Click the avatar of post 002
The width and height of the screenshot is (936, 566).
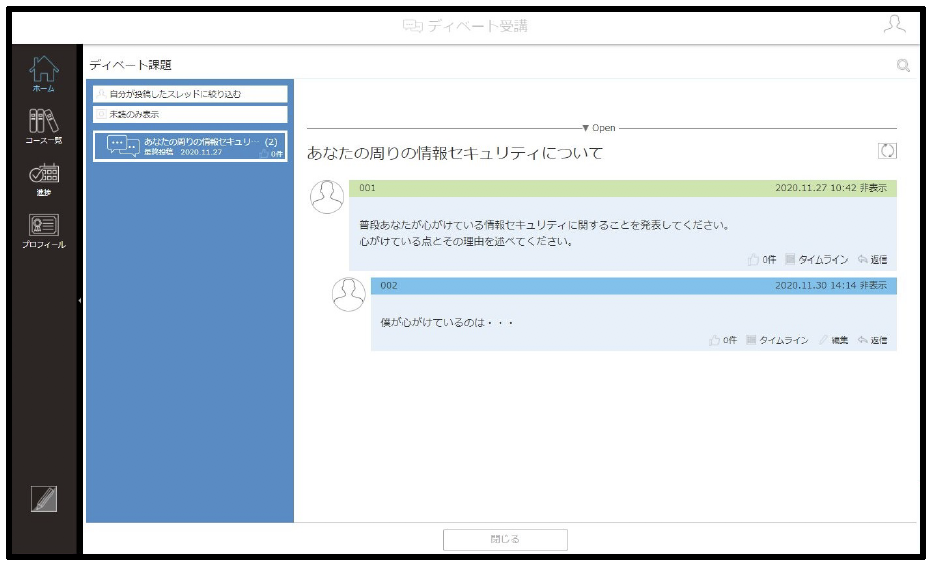click(x=349, y=294)
